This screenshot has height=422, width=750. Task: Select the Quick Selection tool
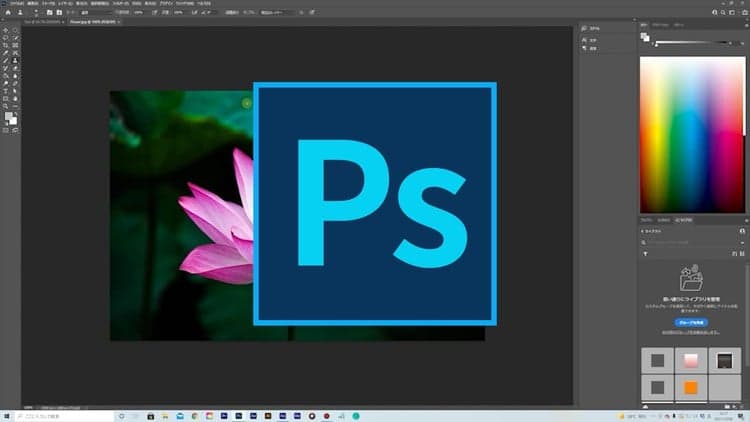pos(15,38)
